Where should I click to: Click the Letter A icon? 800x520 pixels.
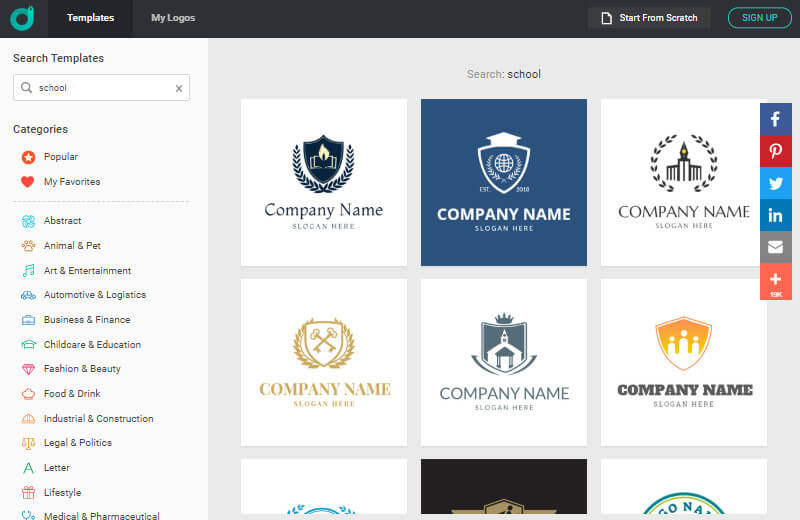[x=29, y=468]
